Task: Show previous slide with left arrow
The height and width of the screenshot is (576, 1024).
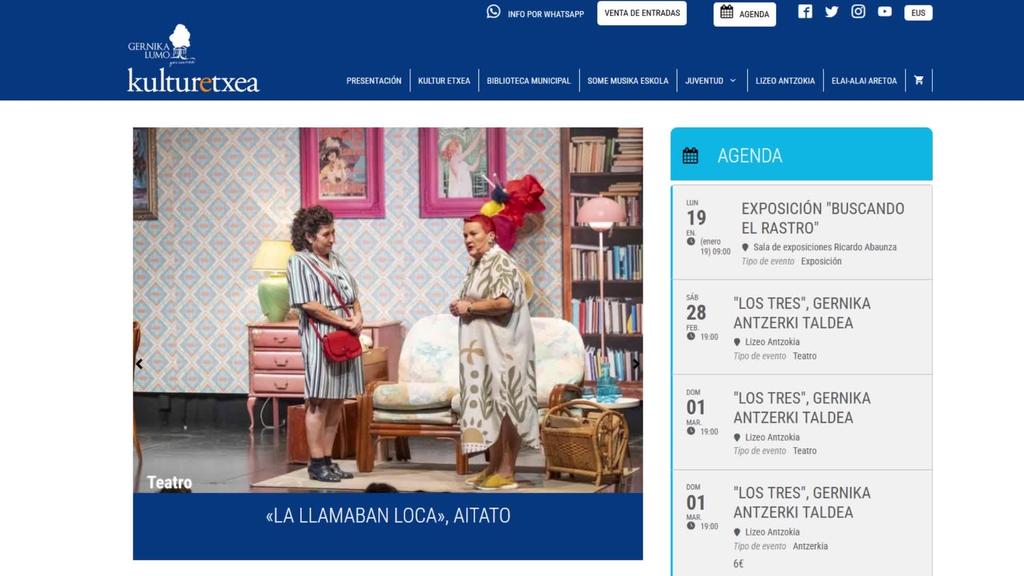Action: [x=139, y=364]
